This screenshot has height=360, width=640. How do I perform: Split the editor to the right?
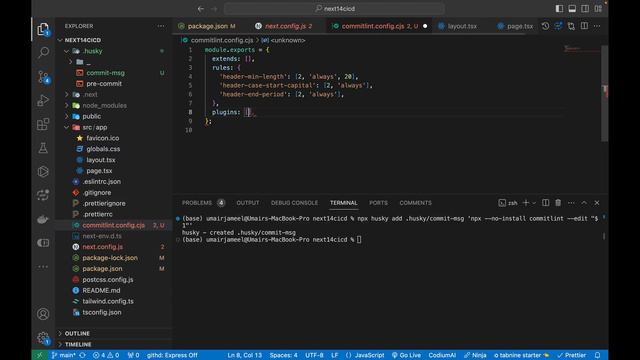(x=584, y=26)
